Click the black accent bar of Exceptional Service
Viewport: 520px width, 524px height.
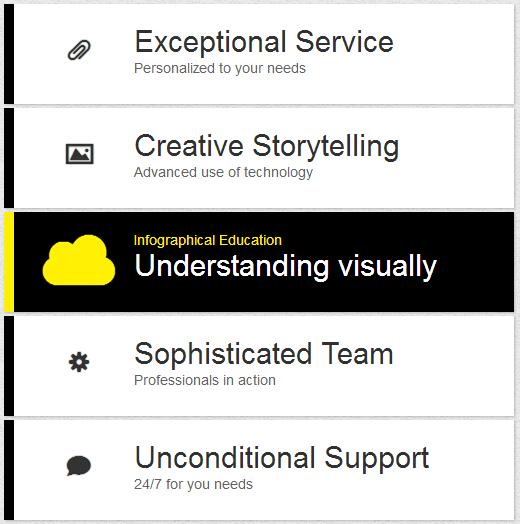9,54
